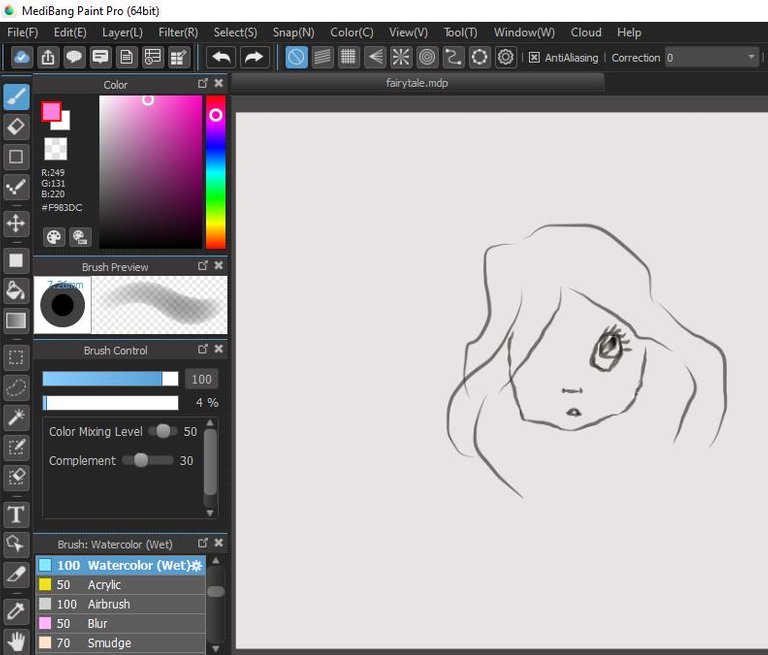Adjust the Complement slider
Screen dimensions: 768x655
tap(147, 461)
